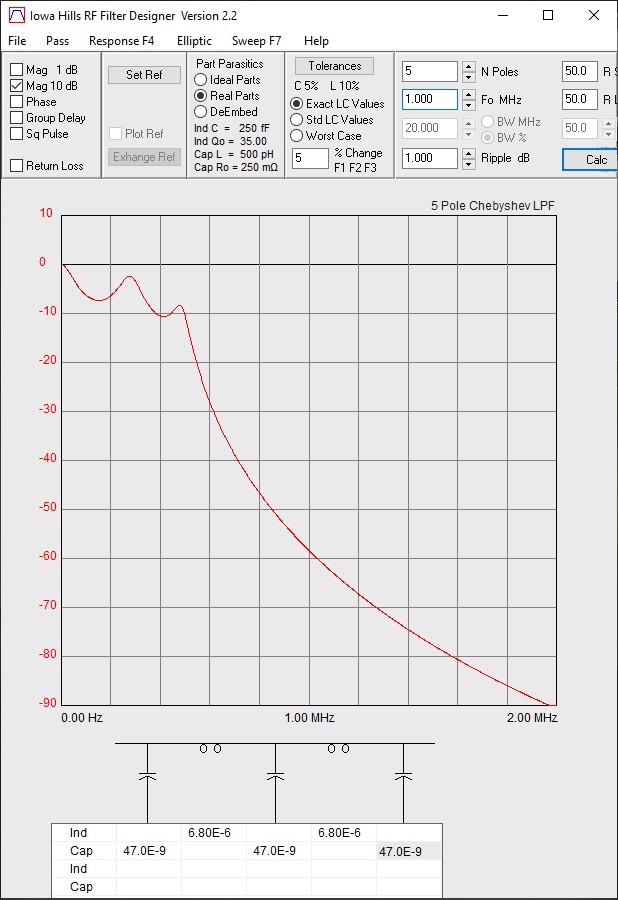The width and height of the screenshot is (618, 900).
Task: Uncheck the Mag 10 dB checkbox
Action: click(x=17, y=86)
